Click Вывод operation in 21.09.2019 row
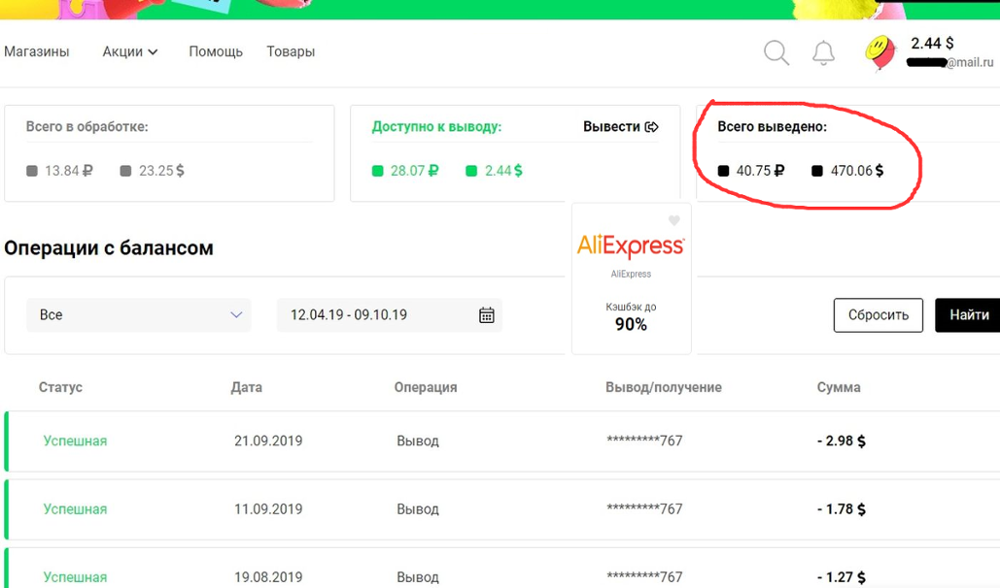Viewport: 1000px width, 588px height. point(418,441)
